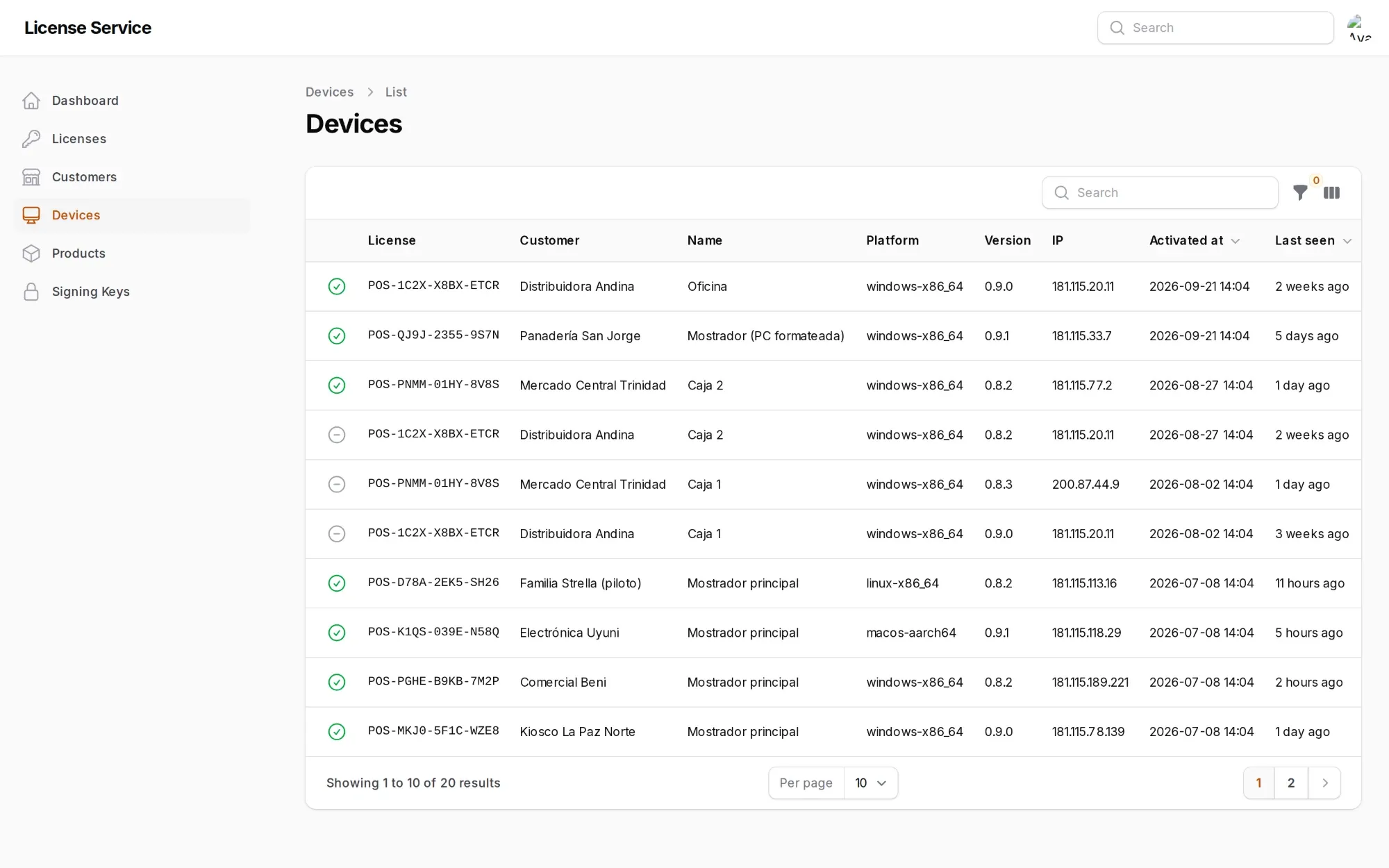Screen dimensions: 1389x868
Task: Open the Customers menu item
Action: click(132, 177)
